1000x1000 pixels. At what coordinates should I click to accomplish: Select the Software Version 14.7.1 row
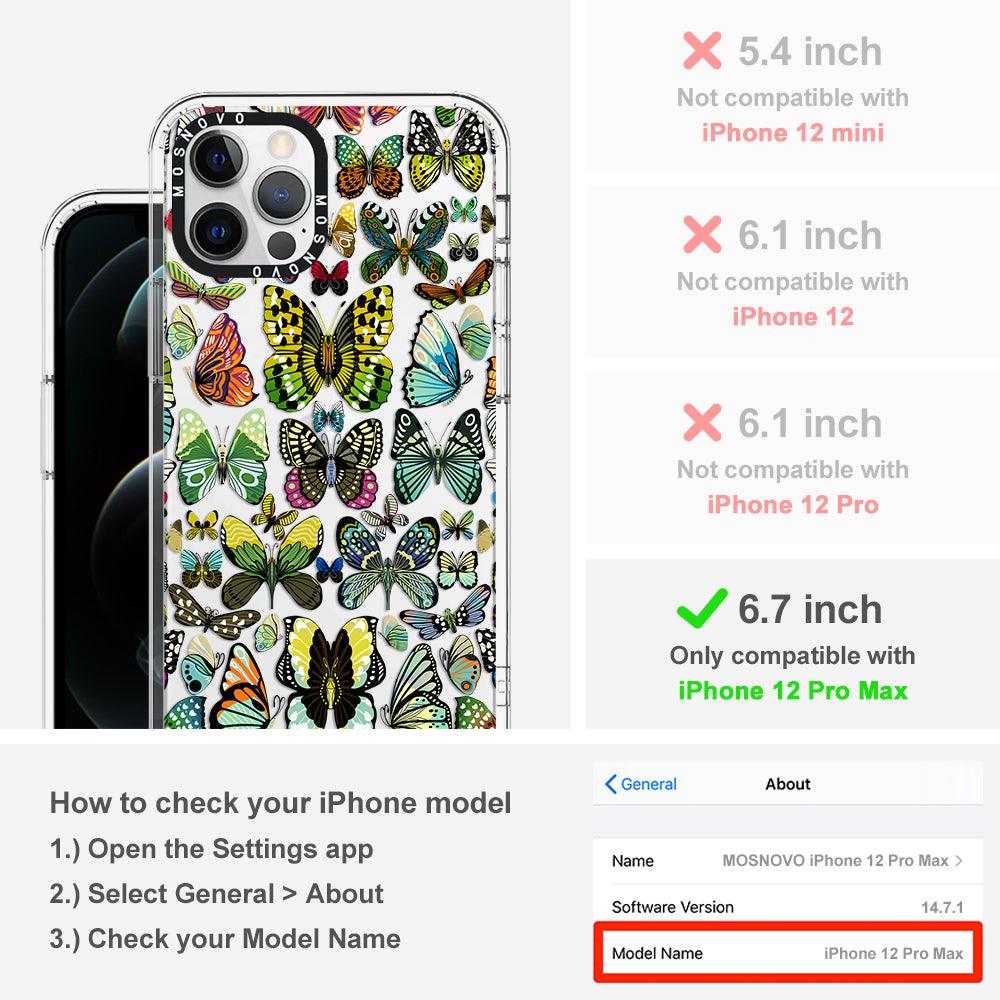[788, 906]
